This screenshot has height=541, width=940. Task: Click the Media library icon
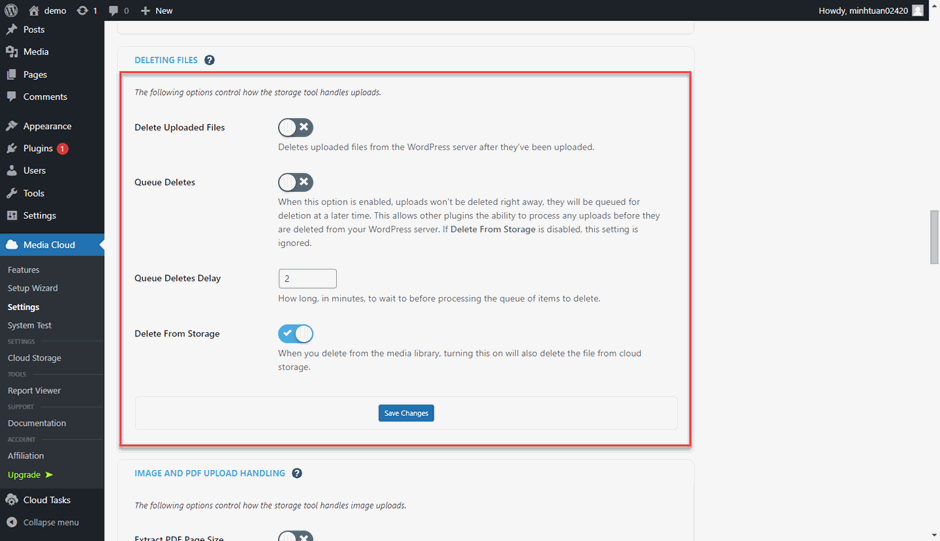[11, 52]
